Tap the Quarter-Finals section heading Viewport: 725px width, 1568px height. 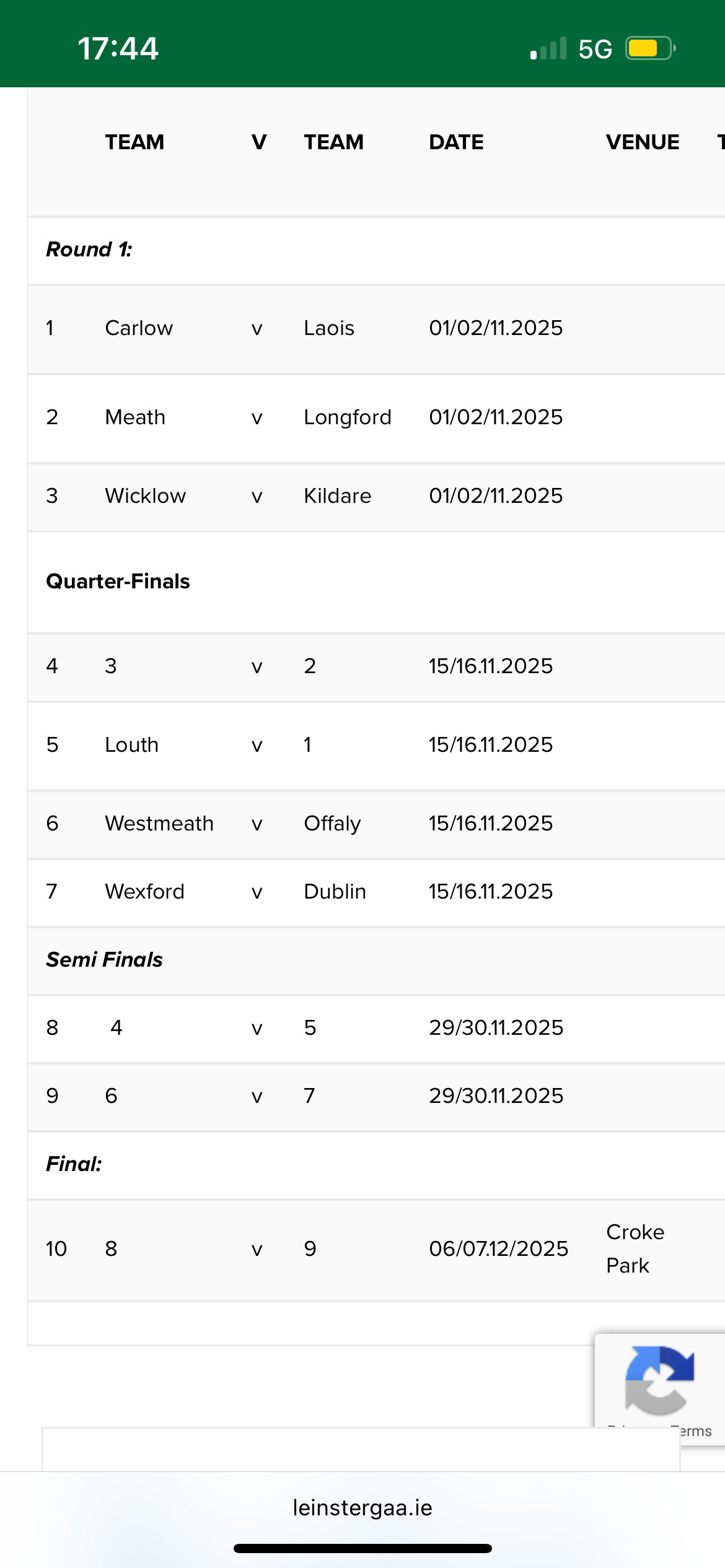click(x=118, y=581)
